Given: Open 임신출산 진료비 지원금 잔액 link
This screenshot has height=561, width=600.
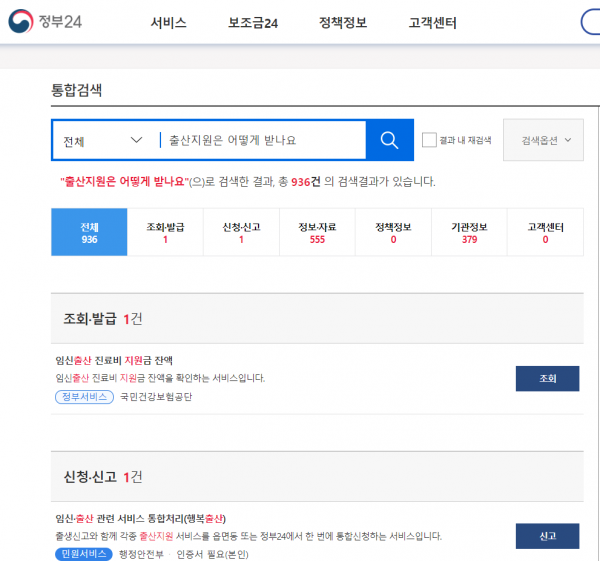Looking at the screenshot, I should point(114,360).
